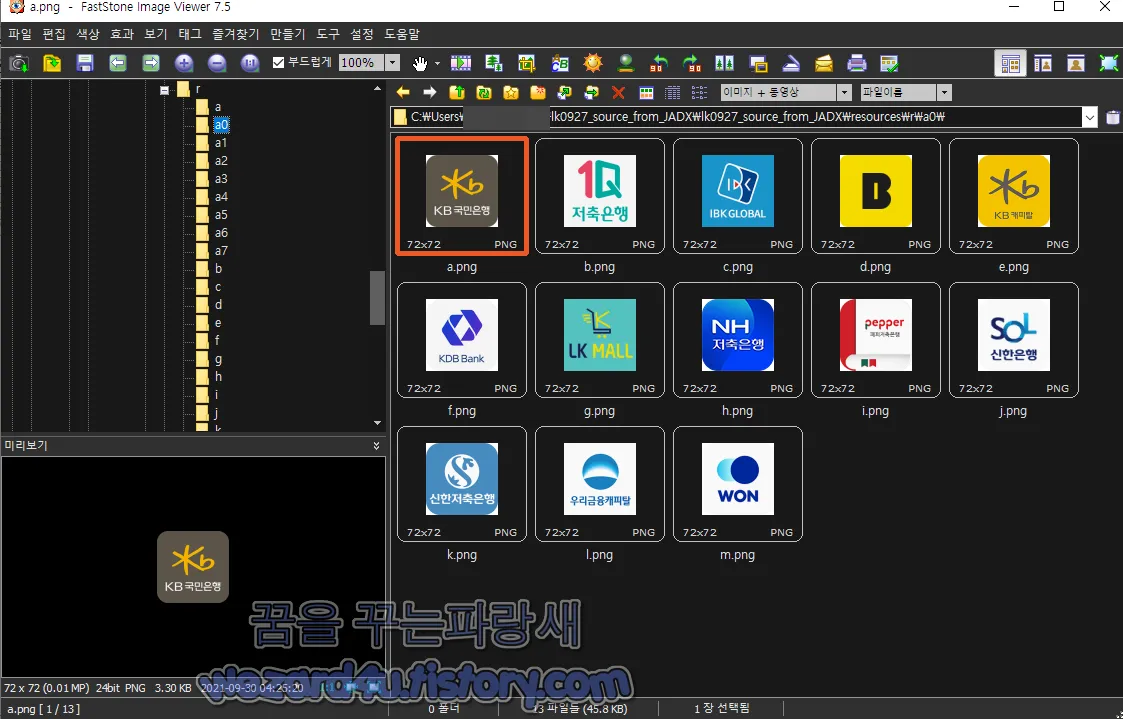Open the crop board tool
The image size is (1123, 719).
pos(527,64)
